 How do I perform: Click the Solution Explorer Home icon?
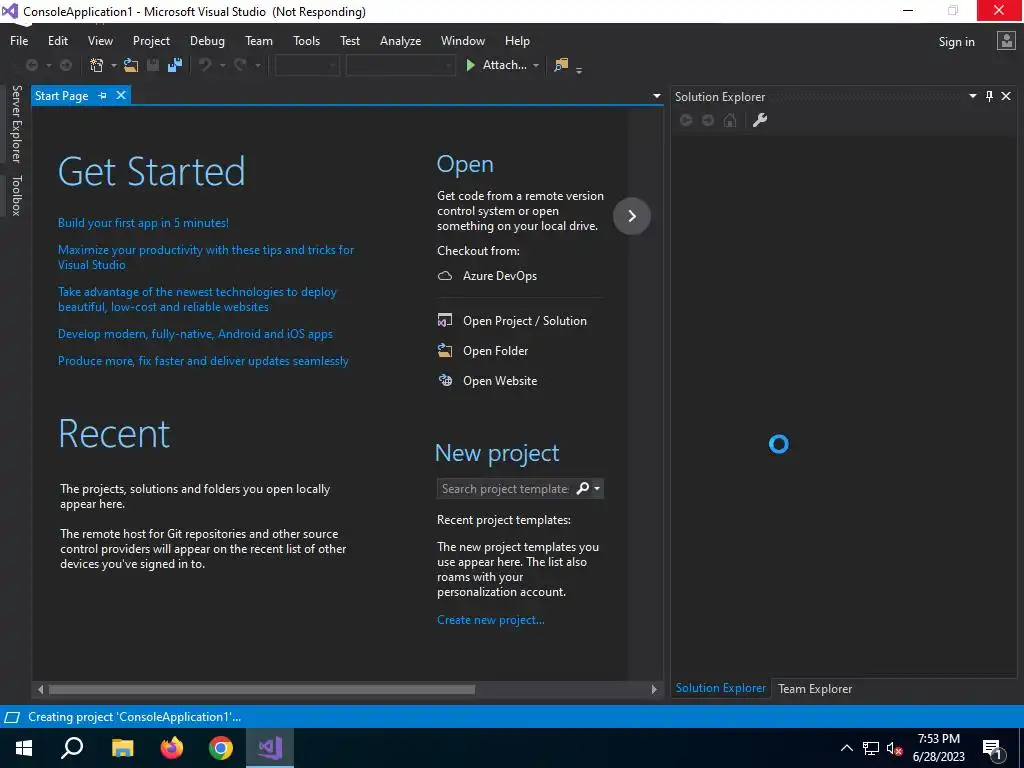730,120
